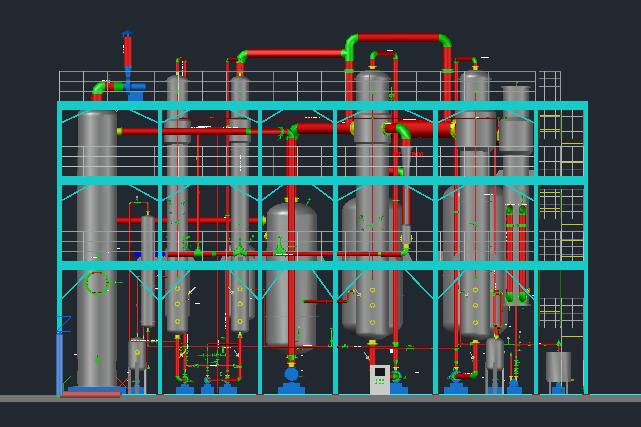Viewport: 641px width, 427px height.
Task: Select the small gray vessel at bottom left
Action: click(137, 355)
